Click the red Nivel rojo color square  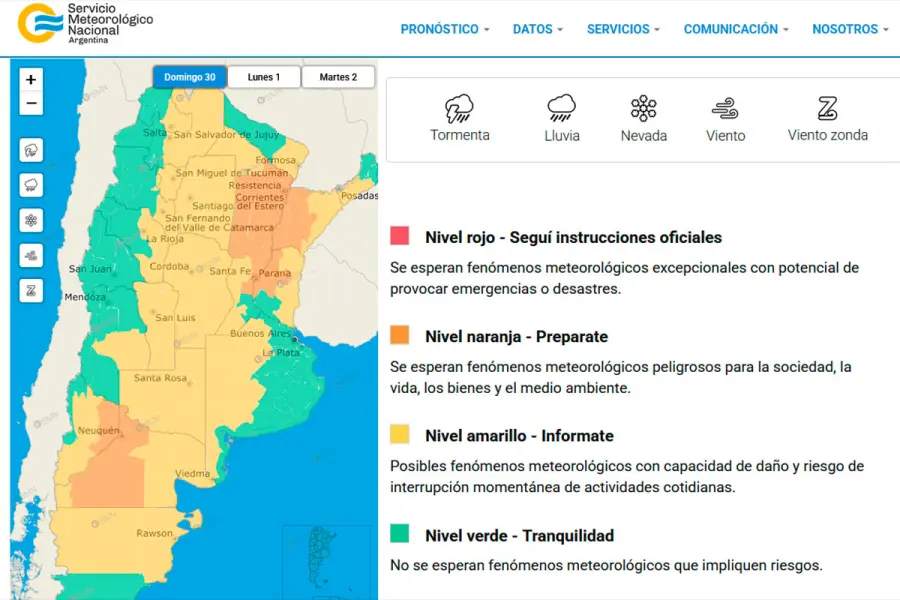pos(400,236)
